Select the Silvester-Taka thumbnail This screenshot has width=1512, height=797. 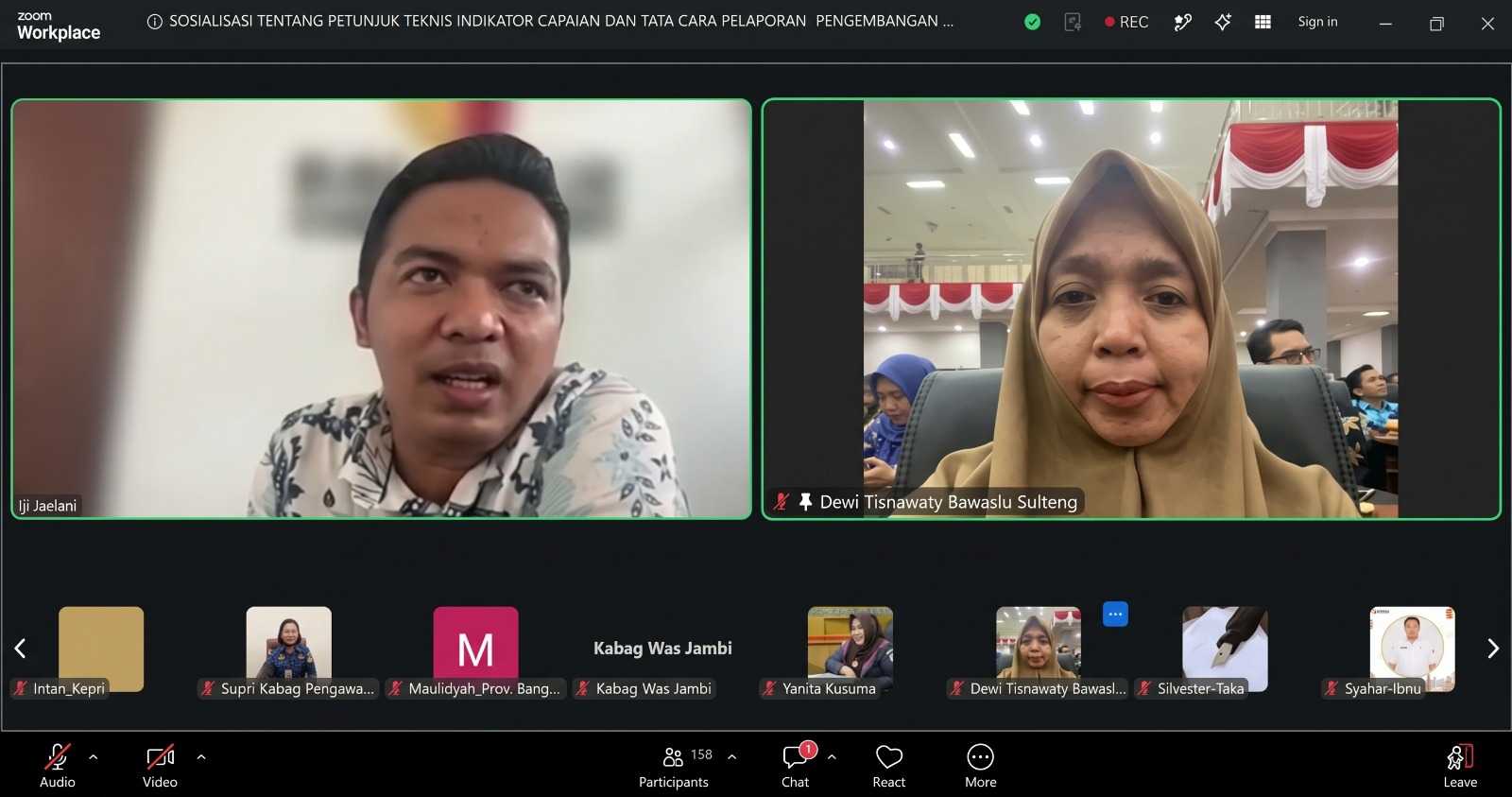(1225, 650)
